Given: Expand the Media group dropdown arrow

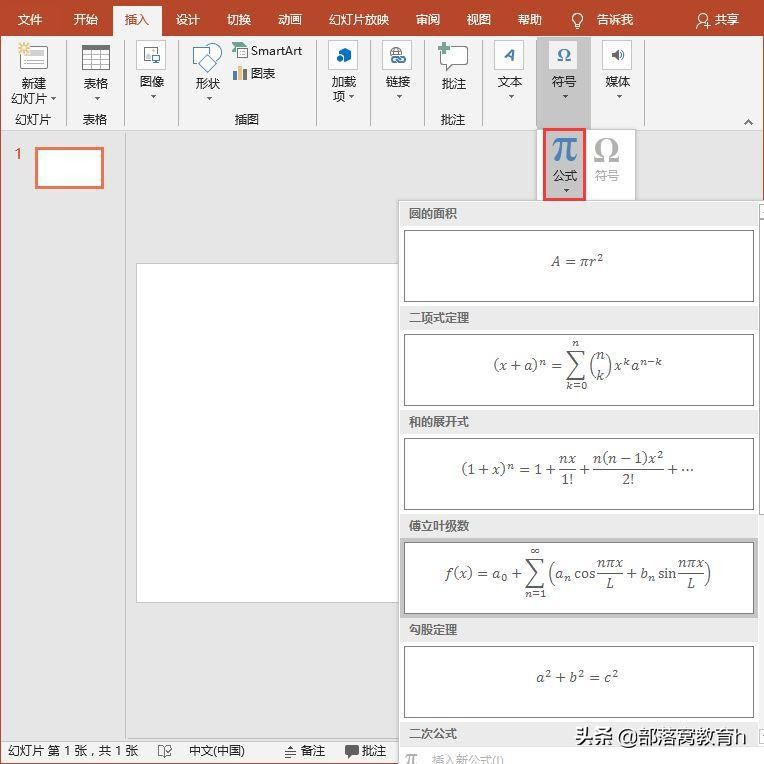Looking at the screenshot, I should (619, 97).
